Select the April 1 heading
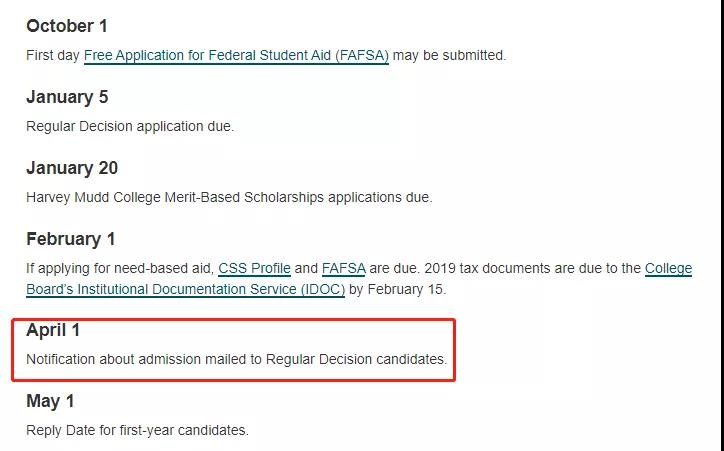 tap(53, 330)
